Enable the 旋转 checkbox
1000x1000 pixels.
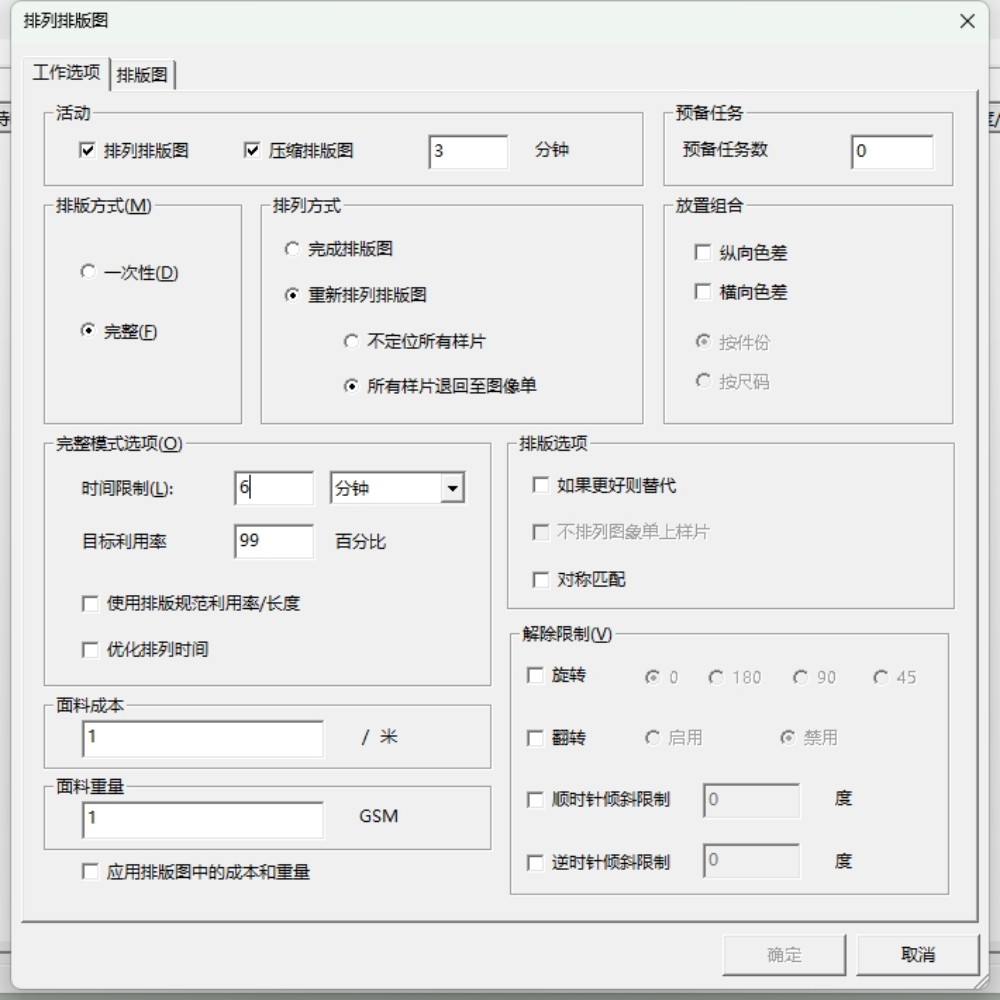click(535, 675)
